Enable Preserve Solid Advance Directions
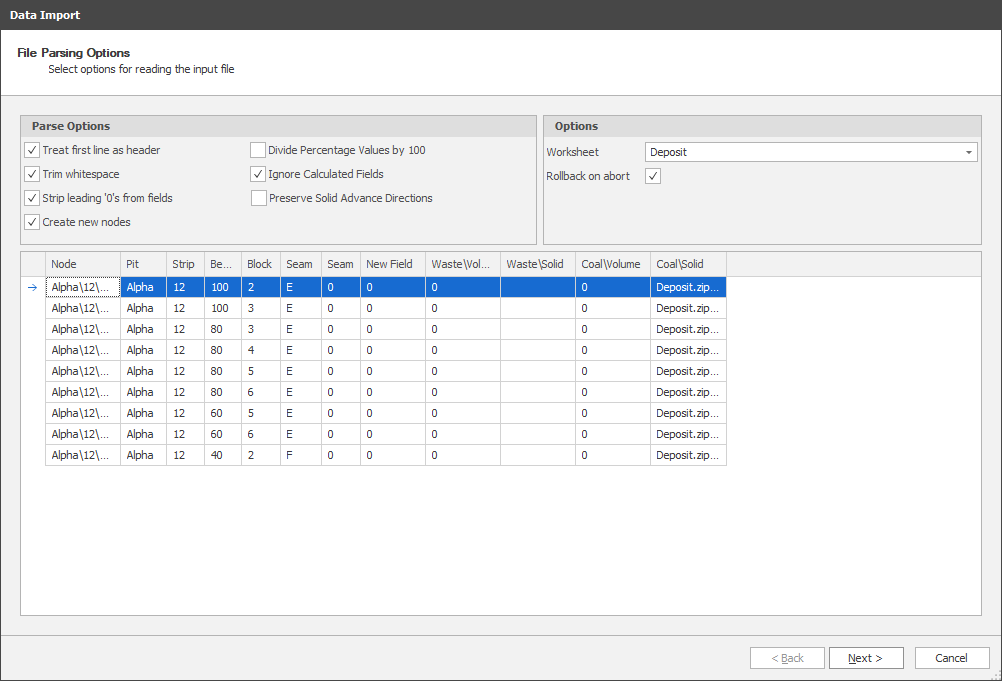This screenshot has height=681, width=1002. [258, 198]
